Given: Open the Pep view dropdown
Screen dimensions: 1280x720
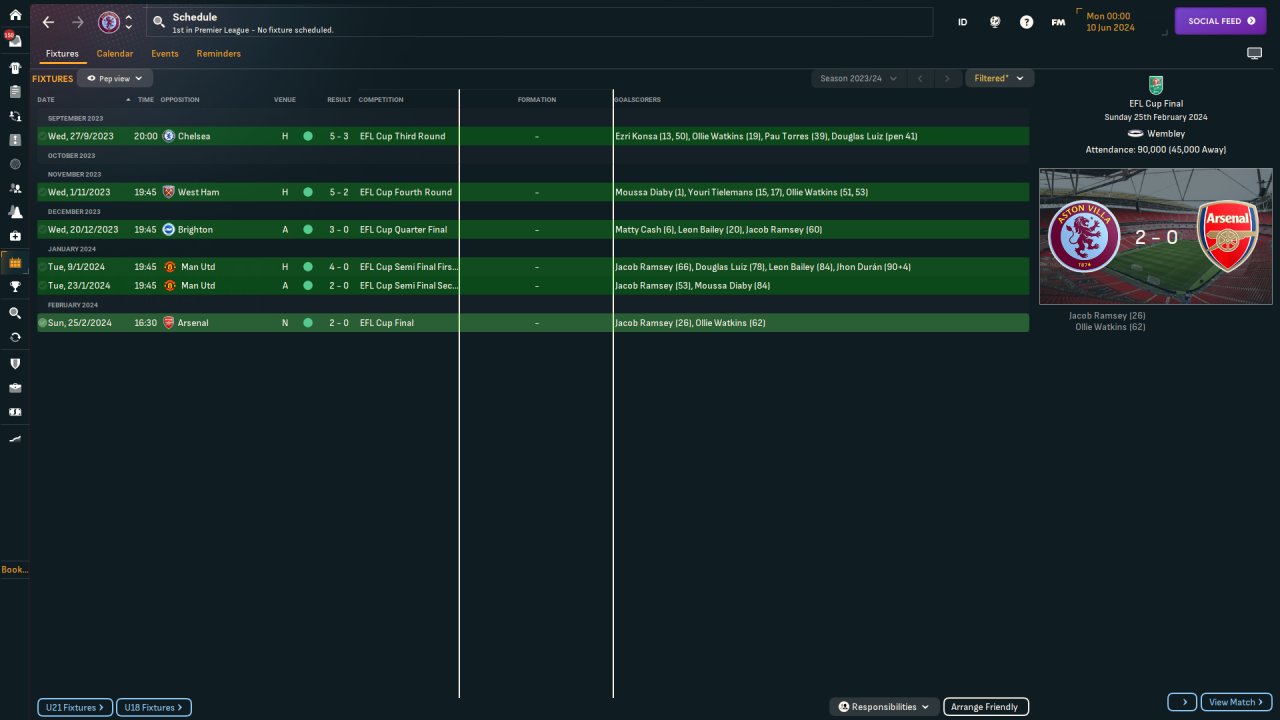Looking at the screenshot, I should pos(115,78).
